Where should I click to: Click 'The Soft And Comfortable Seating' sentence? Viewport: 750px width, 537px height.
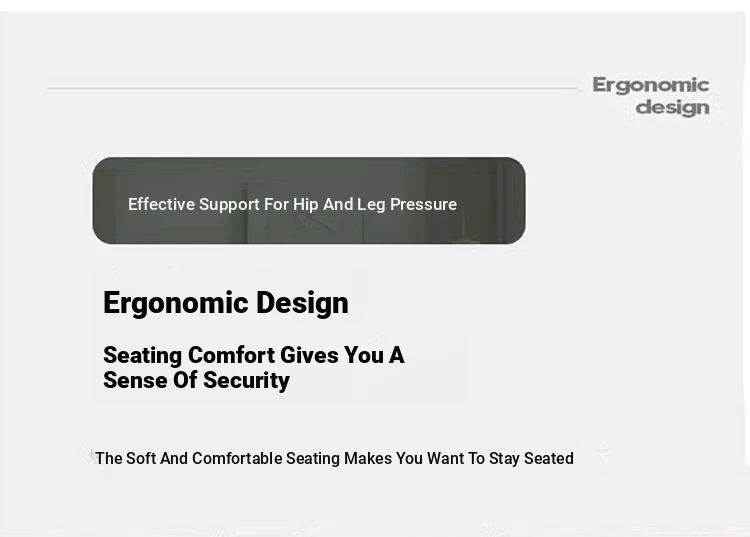[334, 458]
